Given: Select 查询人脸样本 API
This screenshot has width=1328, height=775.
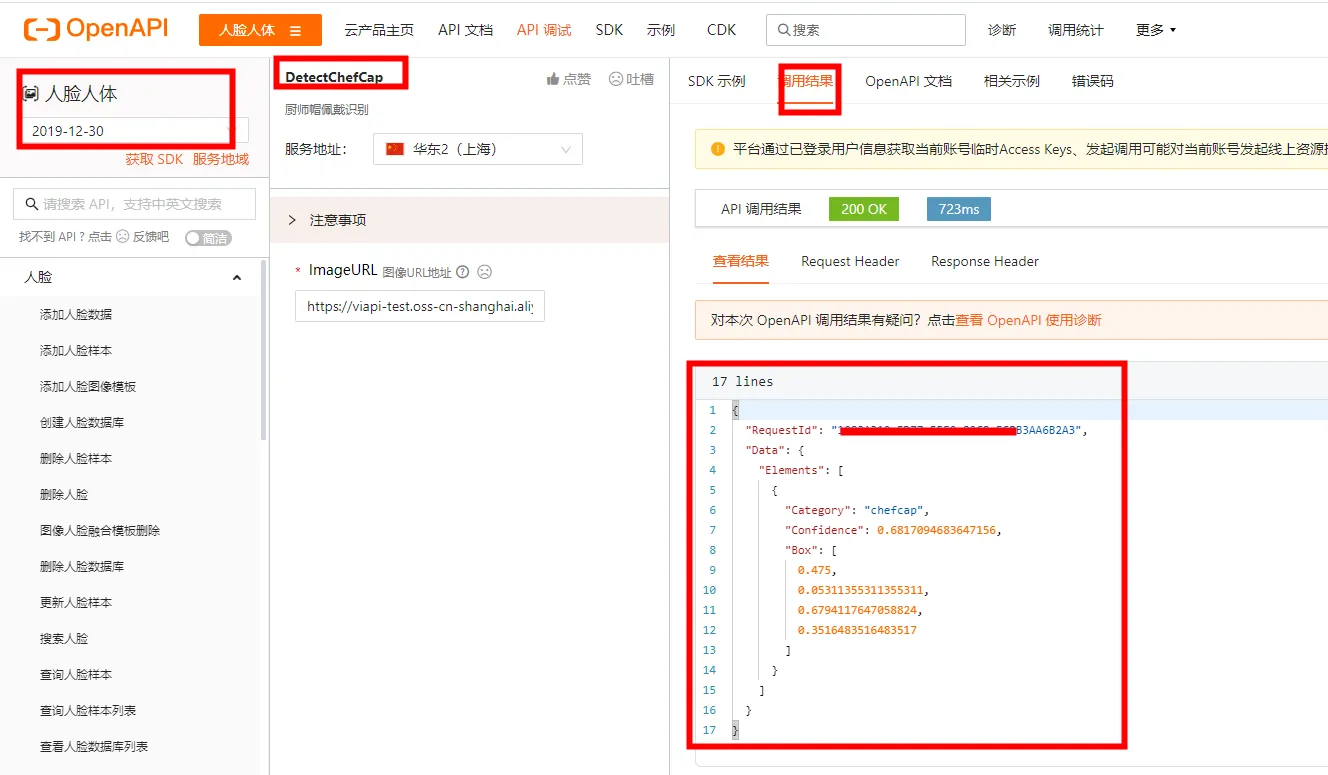Looking at the screenshot, I should pos(76,674).
